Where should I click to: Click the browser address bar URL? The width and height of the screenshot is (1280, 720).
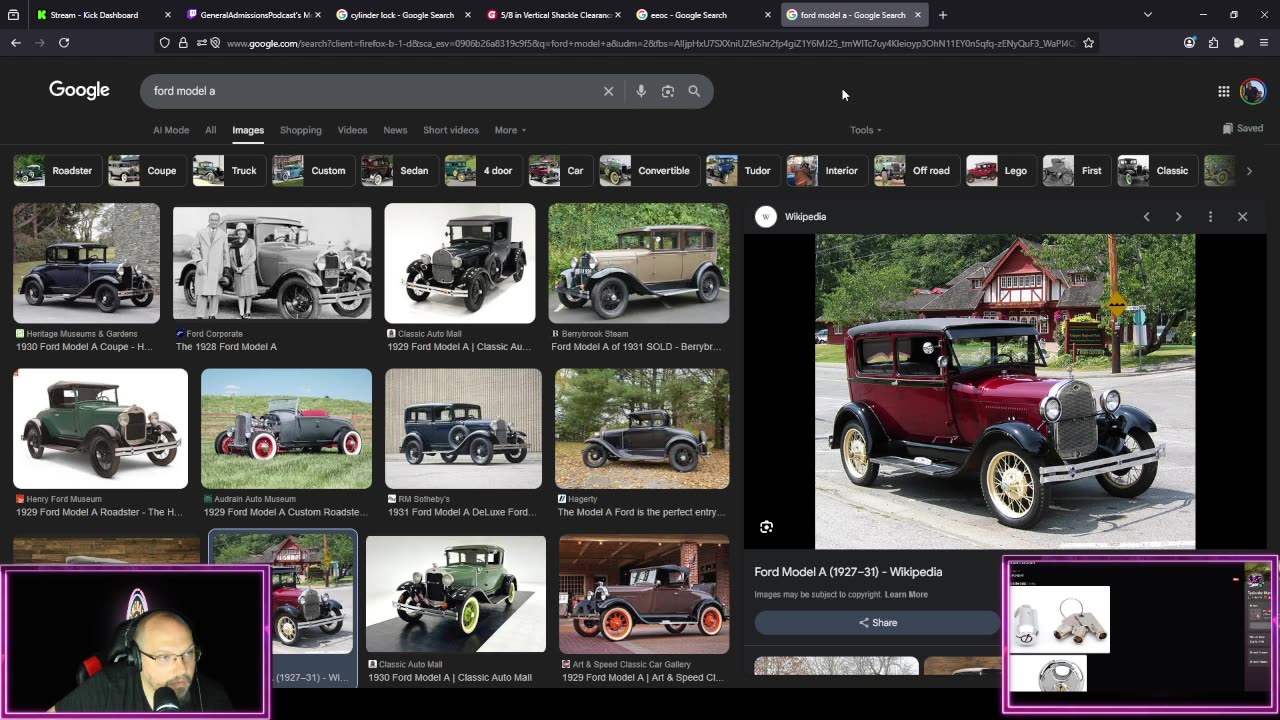pyautogui.click(x=650, y=43)
